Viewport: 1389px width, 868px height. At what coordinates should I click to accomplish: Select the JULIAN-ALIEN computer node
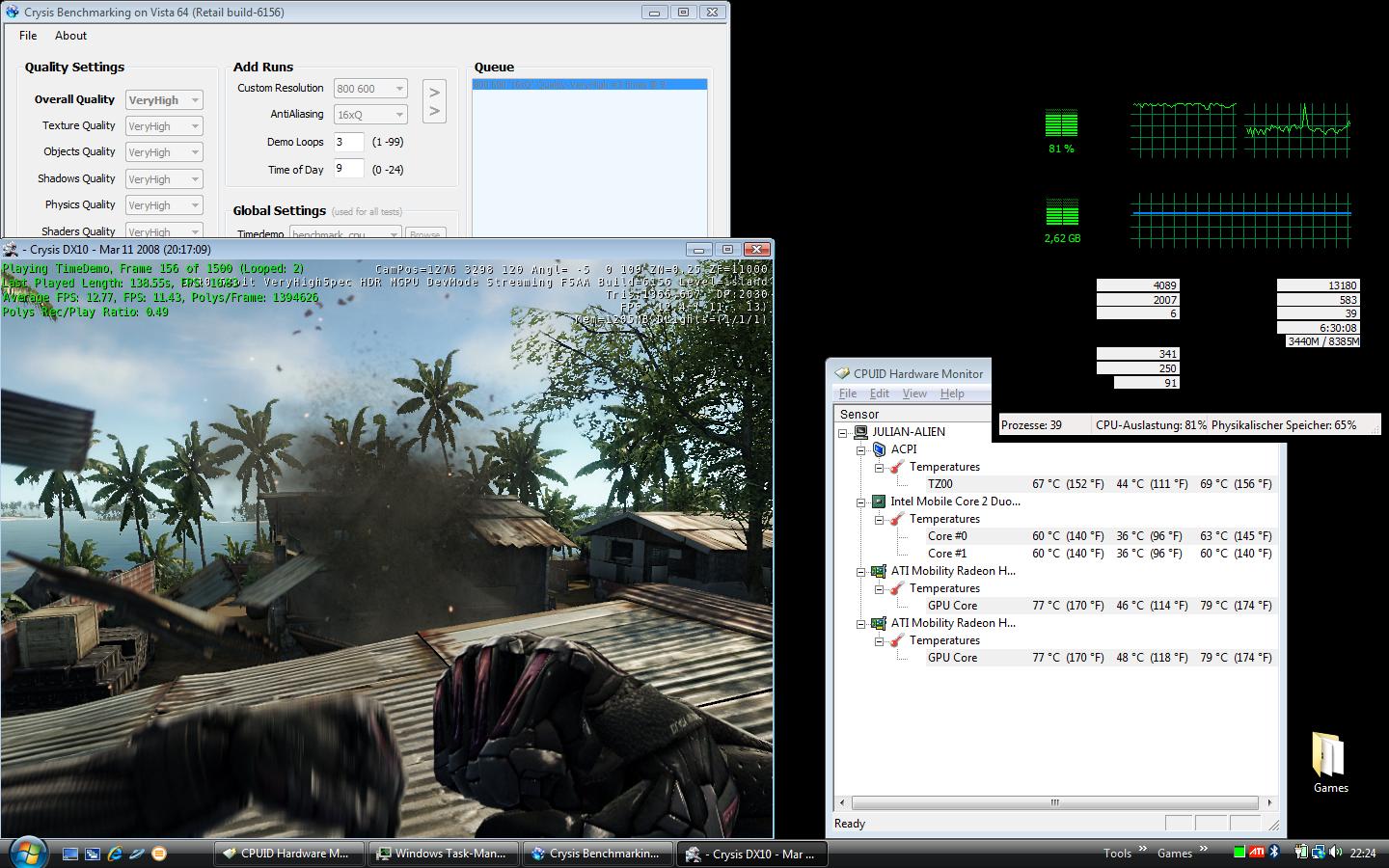click(x=899, y=431)
